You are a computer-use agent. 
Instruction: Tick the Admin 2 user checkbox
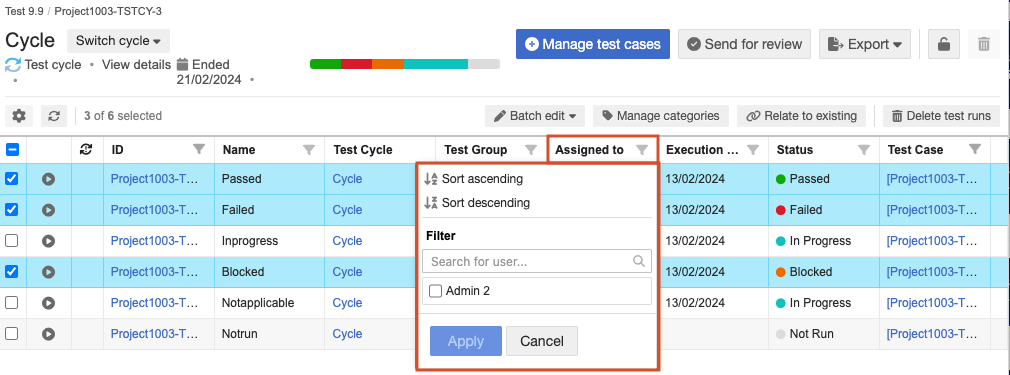tap(435, 291)
